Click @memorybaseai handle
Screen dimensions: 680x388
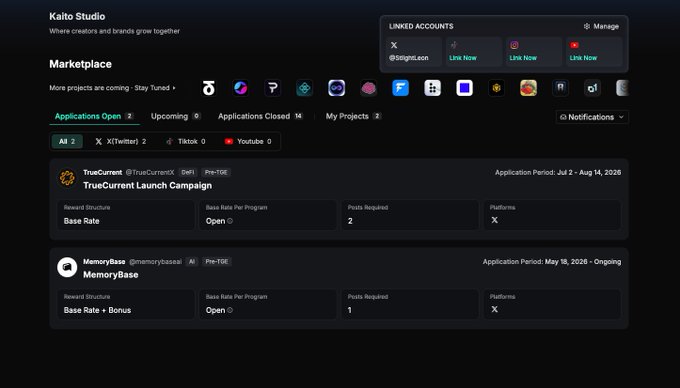coord(155,262)
